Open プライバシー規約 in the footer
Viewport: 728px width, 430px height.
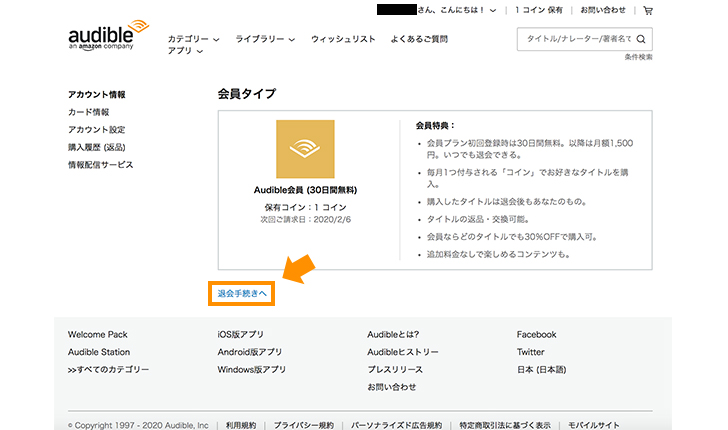click(304, 425)
